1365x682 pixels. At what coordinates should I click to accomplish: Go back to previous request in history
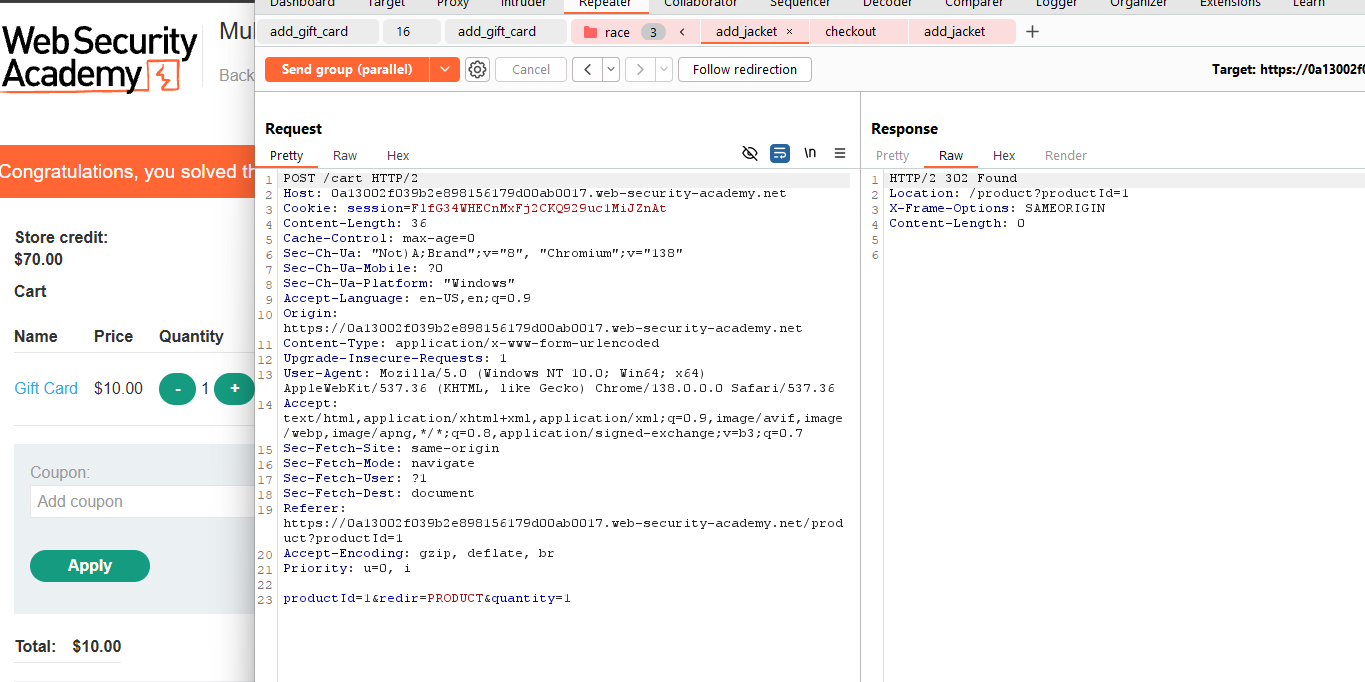pyautogui.click(x=587, y=69)
